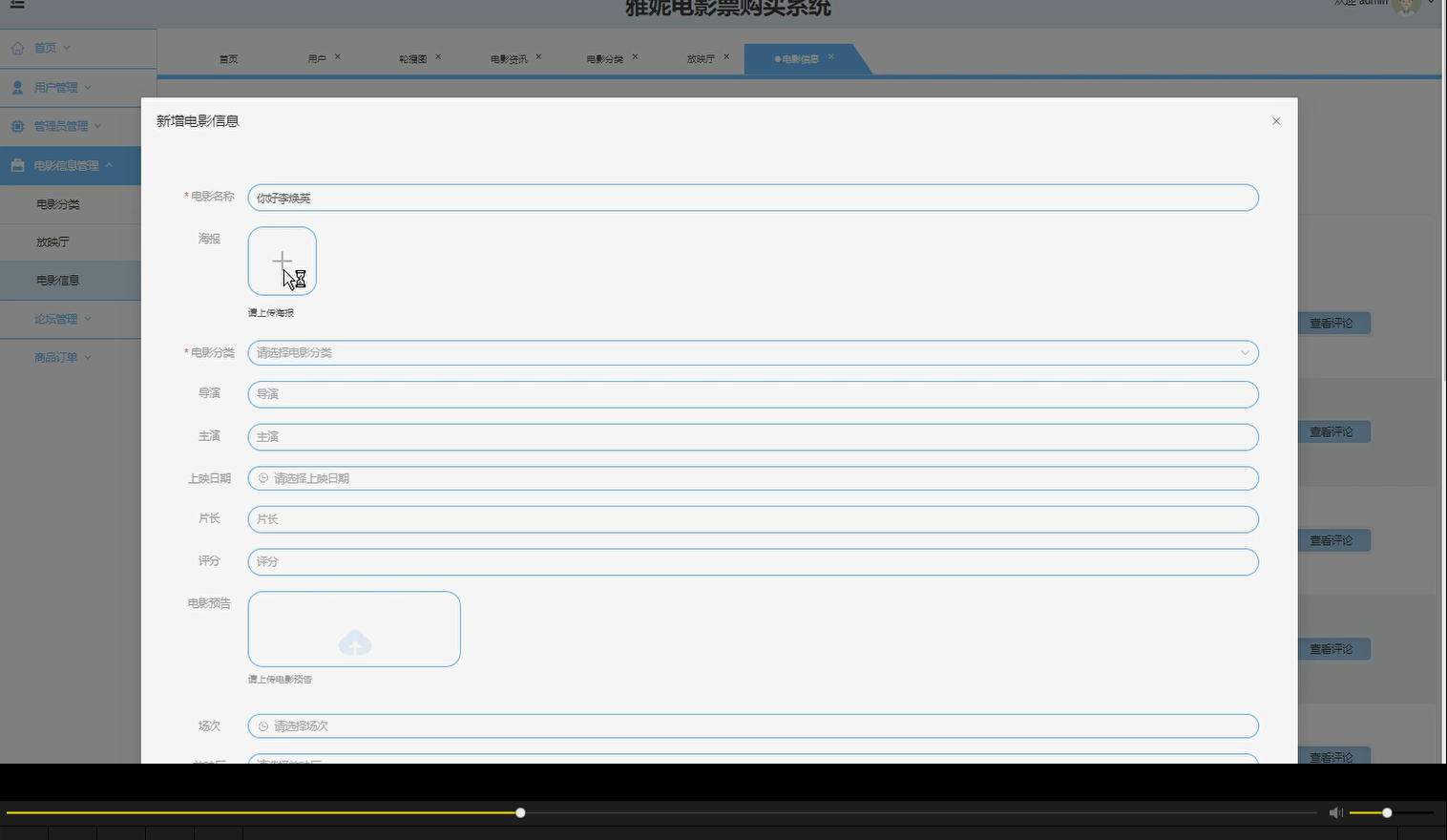This screenshot has width=1447, height=840.
Task: Click the 主演 input field
Action: pyautogui.click(x=753, y=437)
